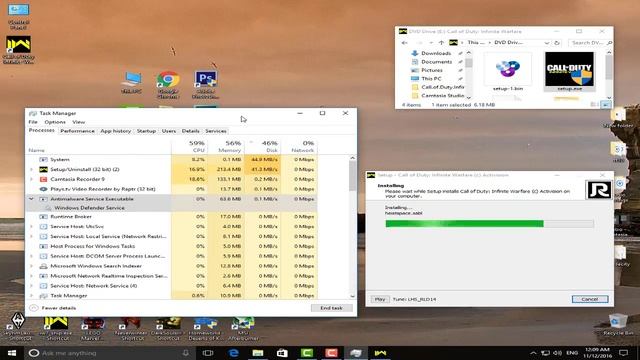
Task: Select the setup.exe file in Explorer
Action: pyautogui.click(x=569, y=71)
